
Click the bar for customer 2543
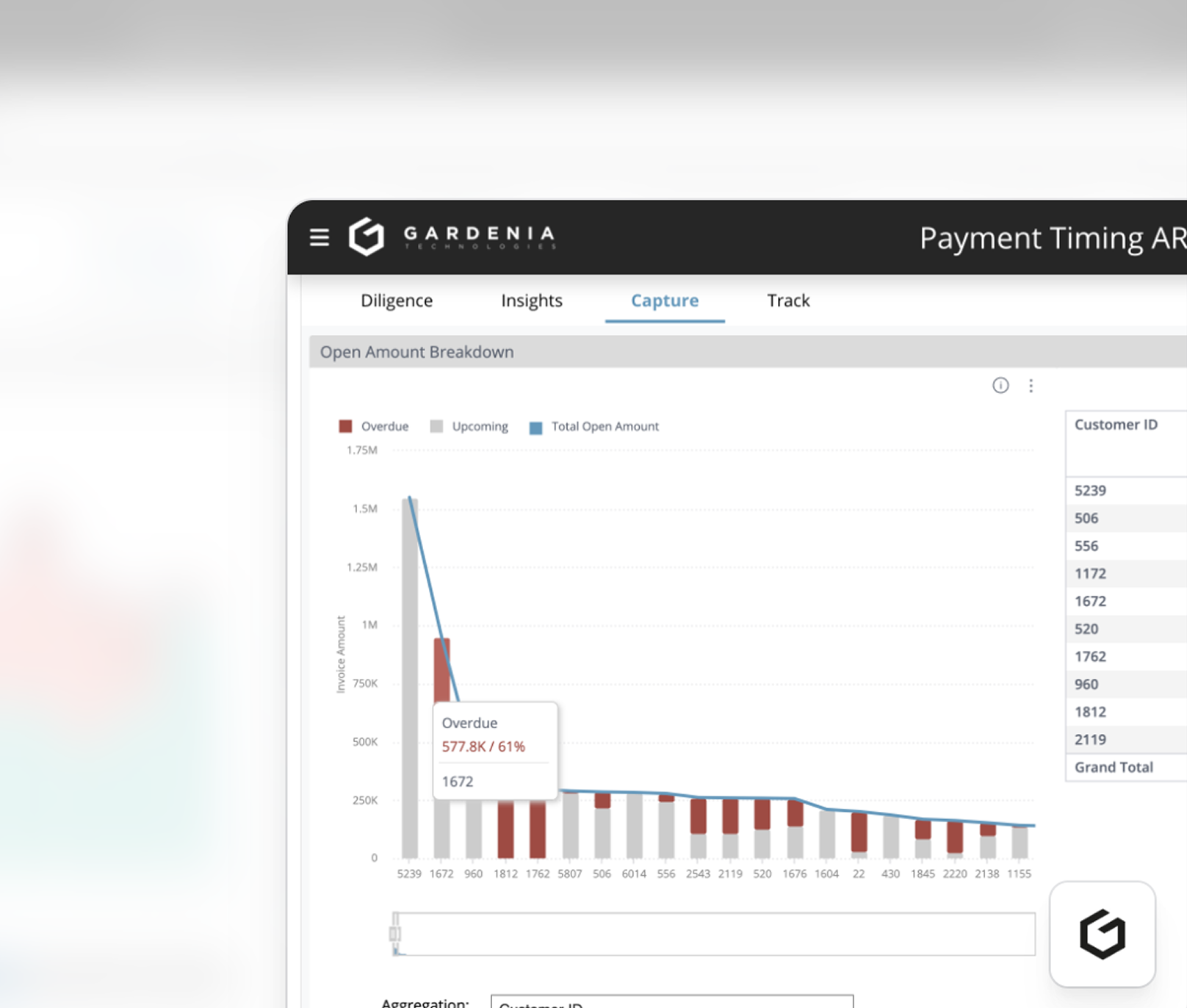pos(698,828)
